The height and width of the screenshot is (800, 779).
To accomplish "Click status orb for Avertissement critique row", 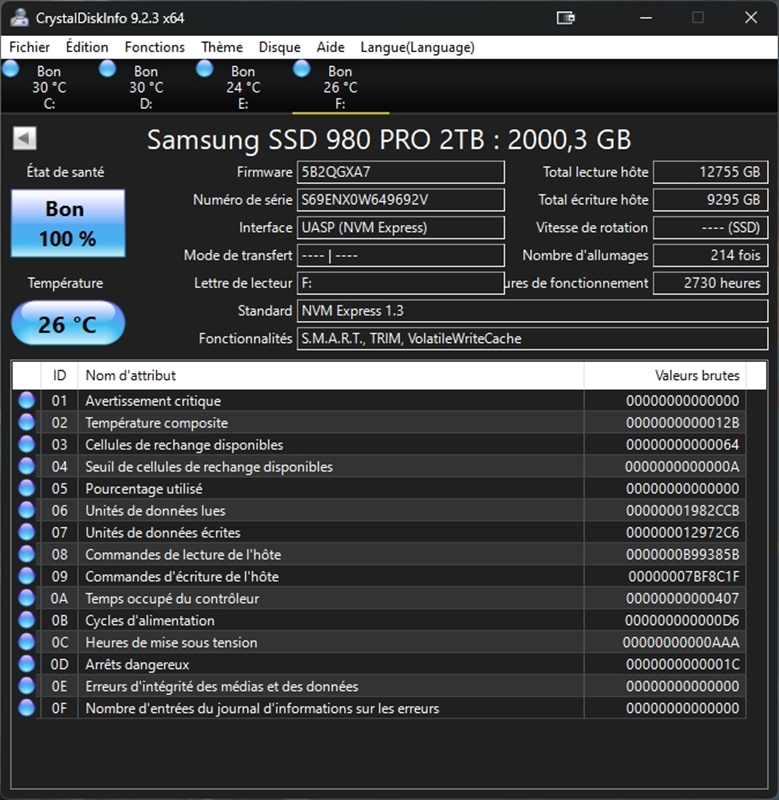I will [x=26, y=401].
